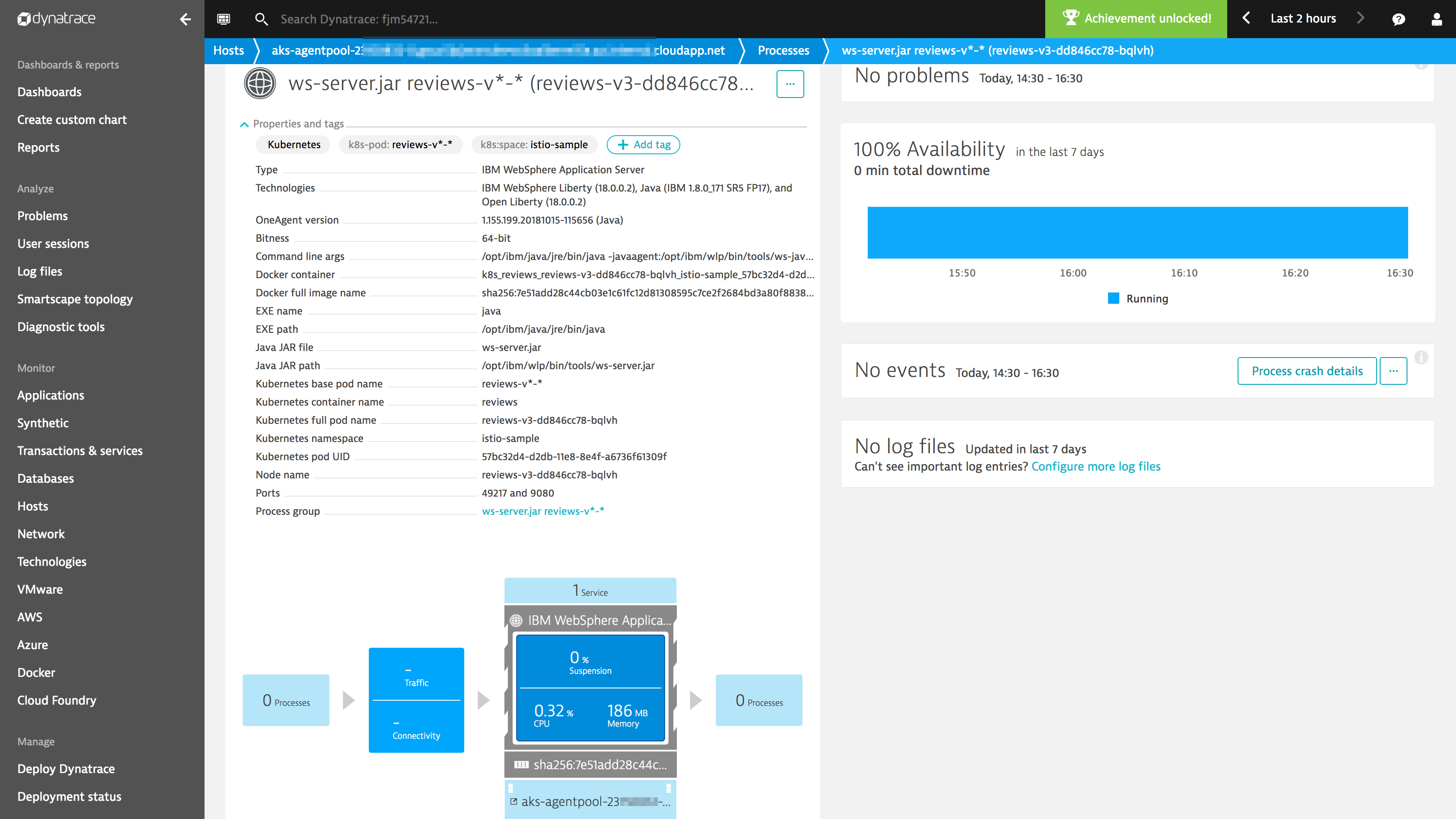Open Dashboards in sidebar
The width and height of the screenshot is (1456, 819).
(49, 92)
